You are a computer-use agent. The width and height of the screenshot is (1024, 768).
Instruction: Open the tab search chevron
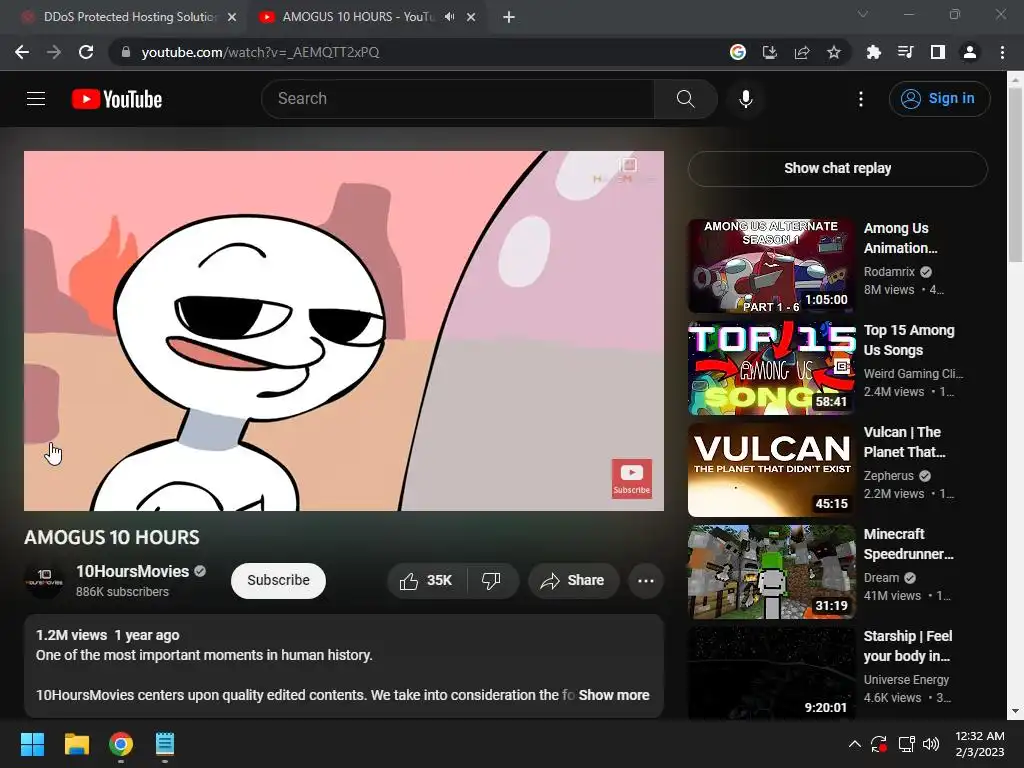pyautogui.click(x=863, y=14)
